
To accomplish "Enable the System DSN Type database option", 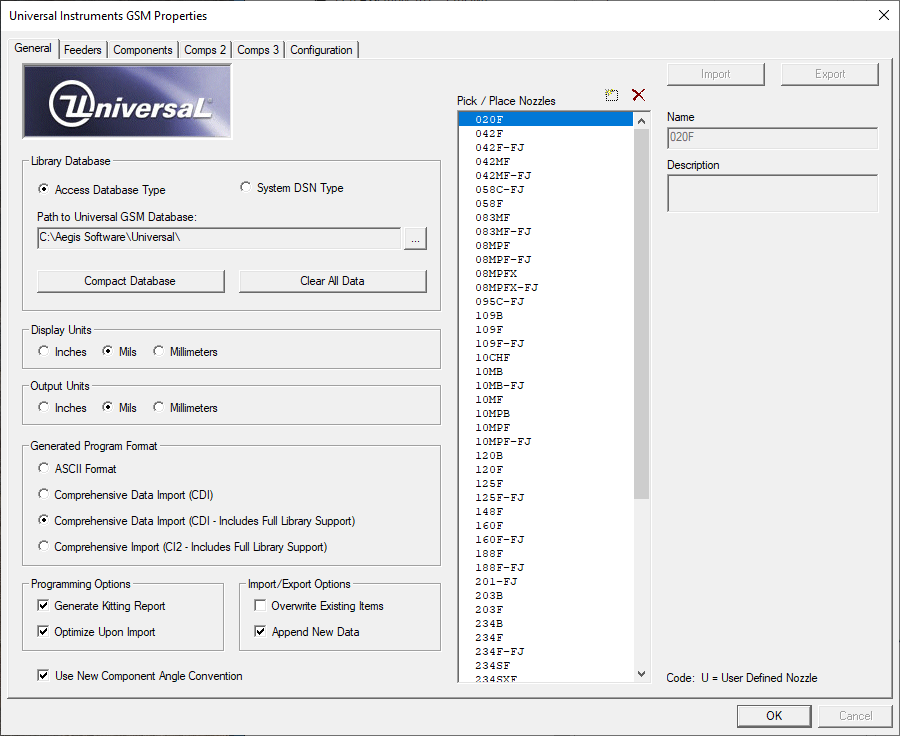I will pos(246,187).
